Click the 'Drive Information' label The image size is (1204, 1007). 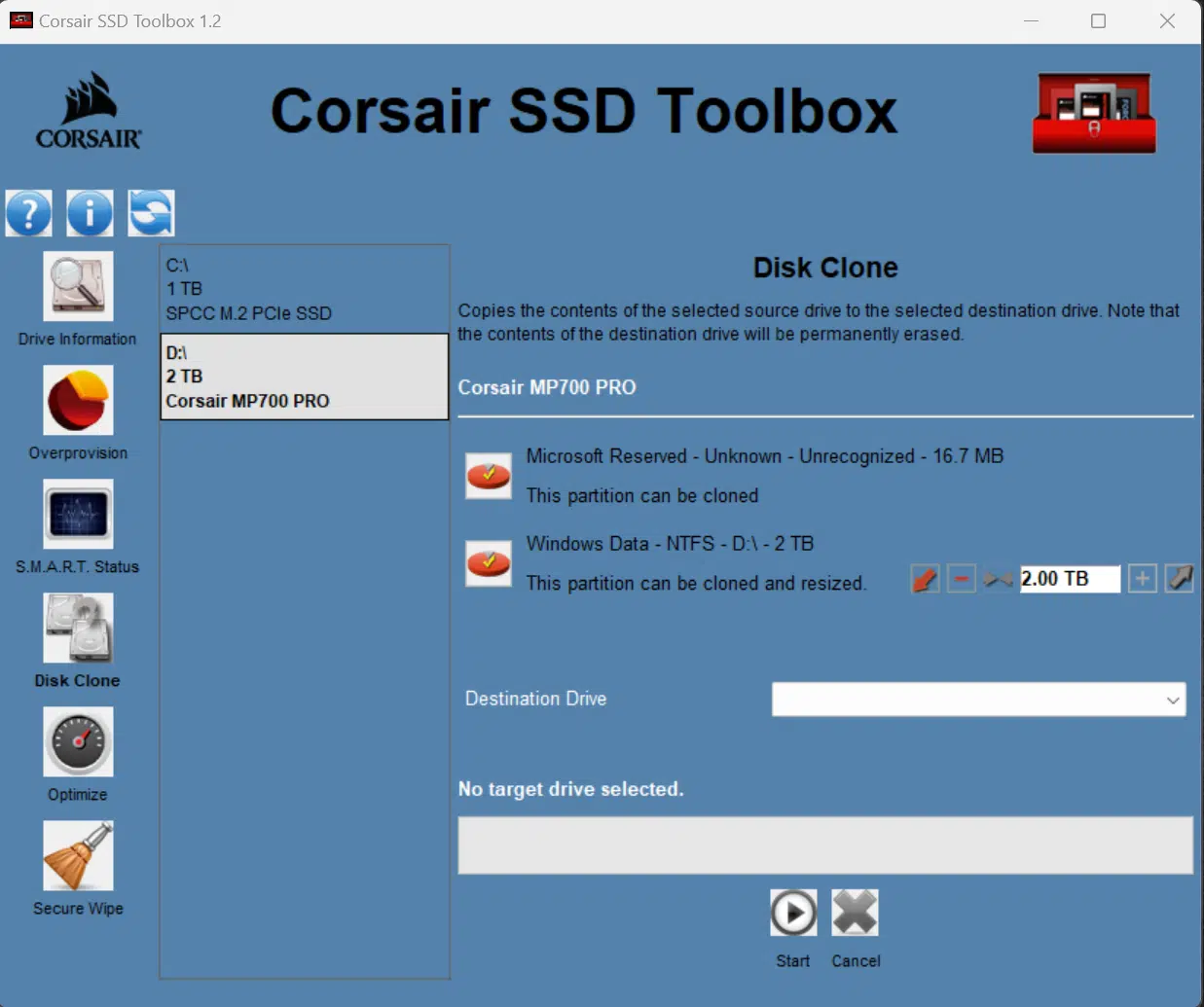pos(78,339)
